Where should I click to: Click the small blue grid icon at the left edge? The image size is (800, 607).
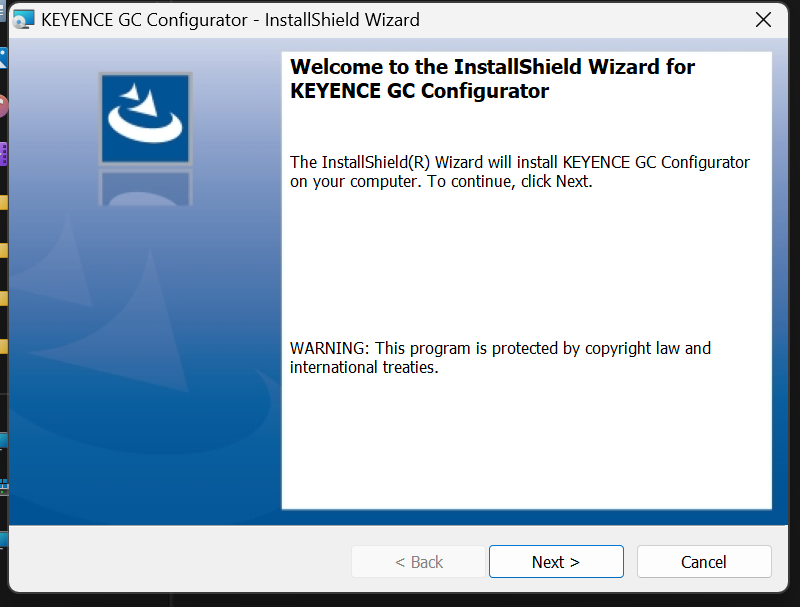(x=4, y=487)
